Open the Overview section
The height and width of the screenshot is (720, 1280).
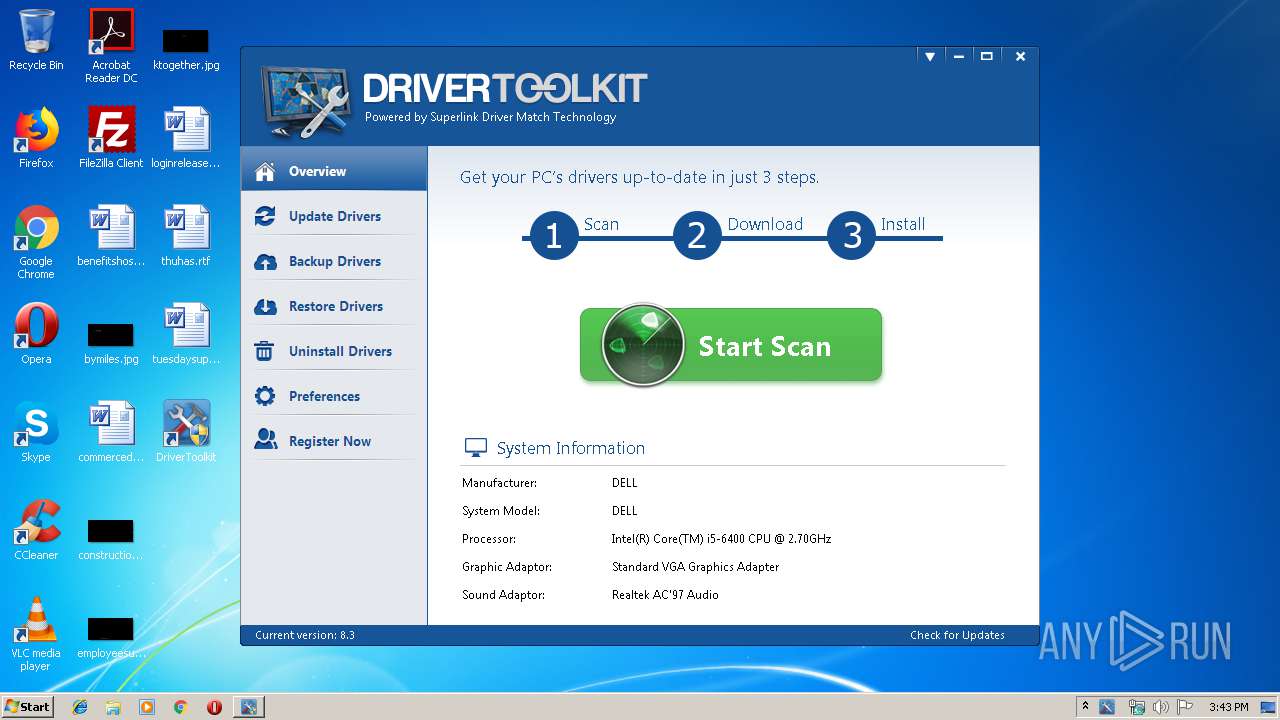334,171
